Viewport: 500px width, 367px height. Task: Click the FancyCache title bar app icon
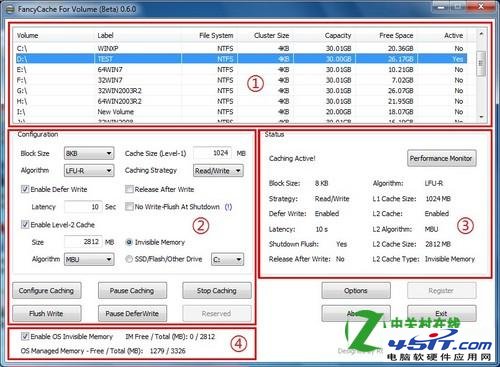click(x=11, y=9)
